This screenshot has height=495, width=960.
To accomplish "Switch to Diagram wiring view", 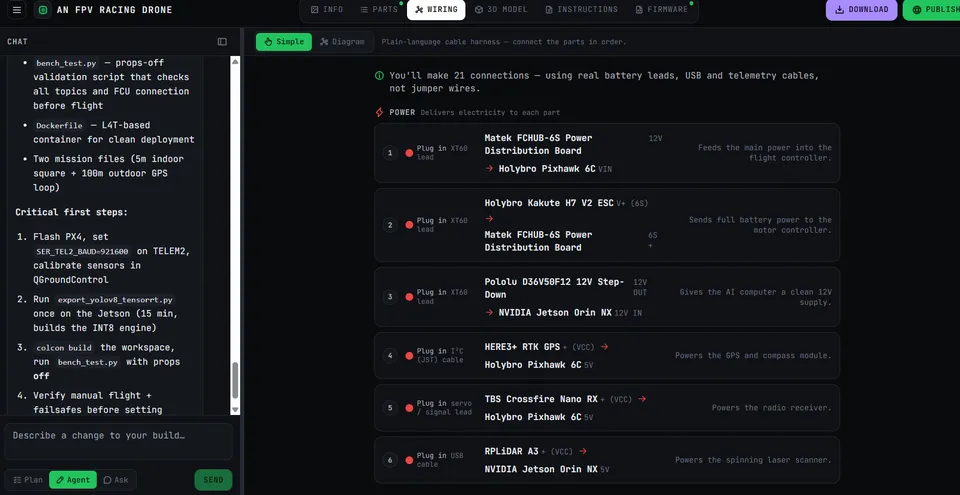I will tap(342, 42).
